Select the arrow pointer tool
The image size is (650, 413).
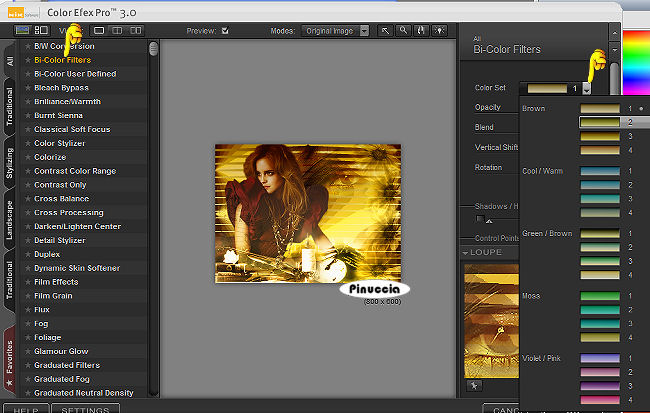coord(385,31)
